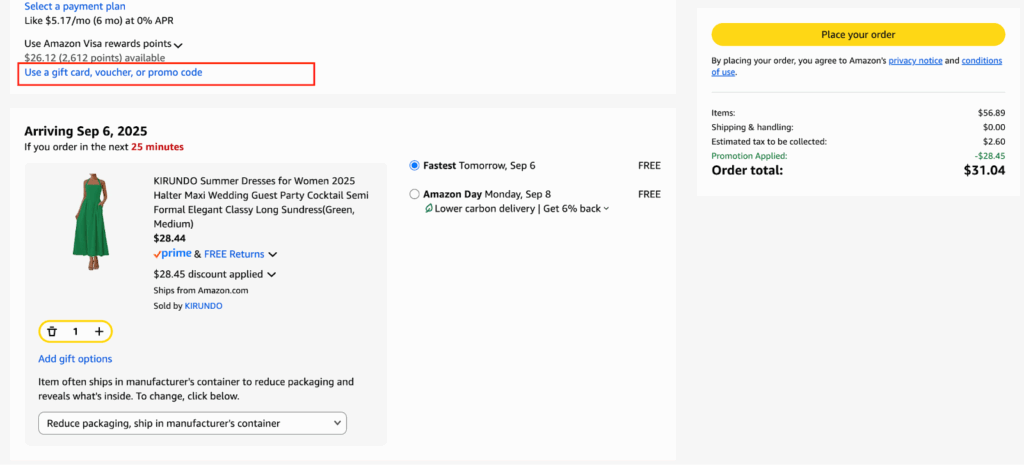Viewport: 1024px width, 465px height.
Task: Select the Fastest Tomorrow delivery option
Action: coord(415,165)
